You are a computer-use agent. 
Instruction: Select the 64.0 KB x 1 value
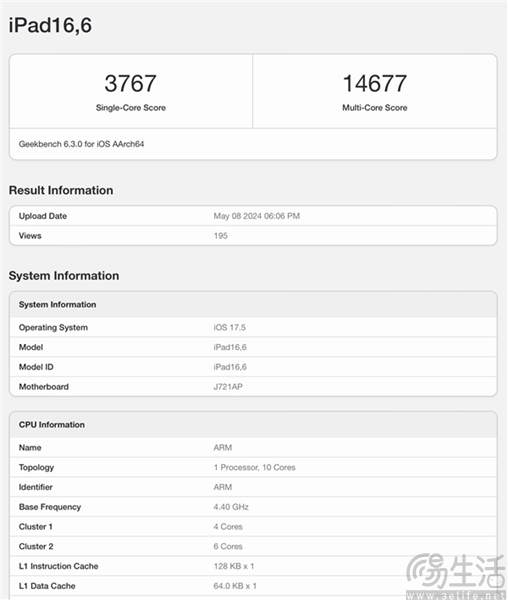[x=235, y=586]
